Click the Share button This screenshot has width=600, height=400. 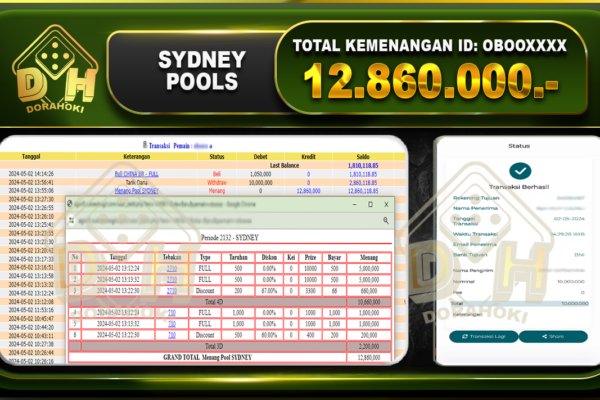tap(553, 336)
